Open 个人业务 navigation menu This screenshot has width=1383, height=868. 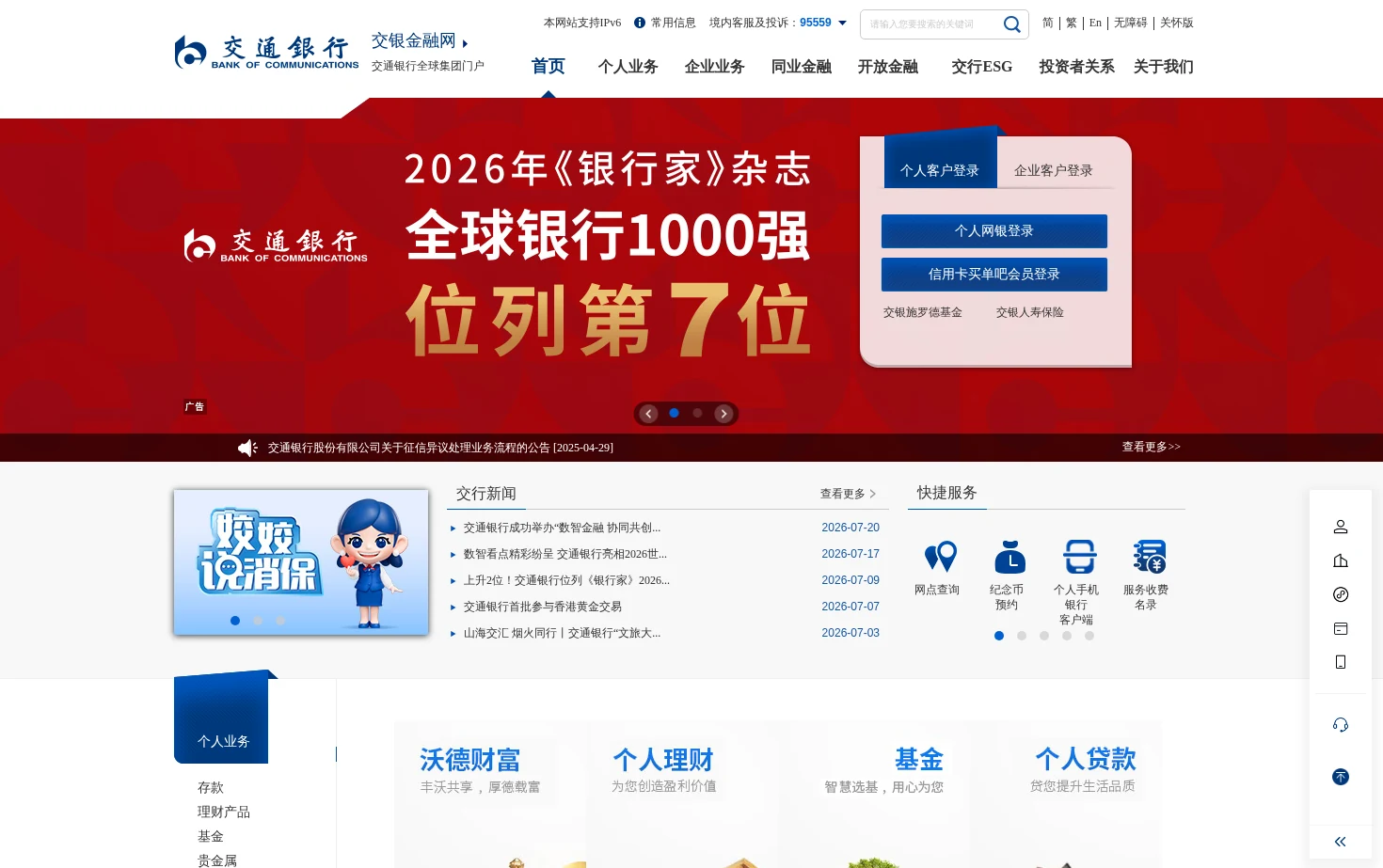coord(628,67)
